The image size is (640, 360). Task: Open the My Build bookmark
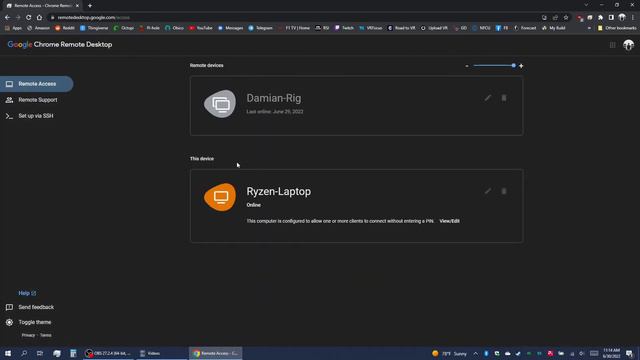coord(554,28)
